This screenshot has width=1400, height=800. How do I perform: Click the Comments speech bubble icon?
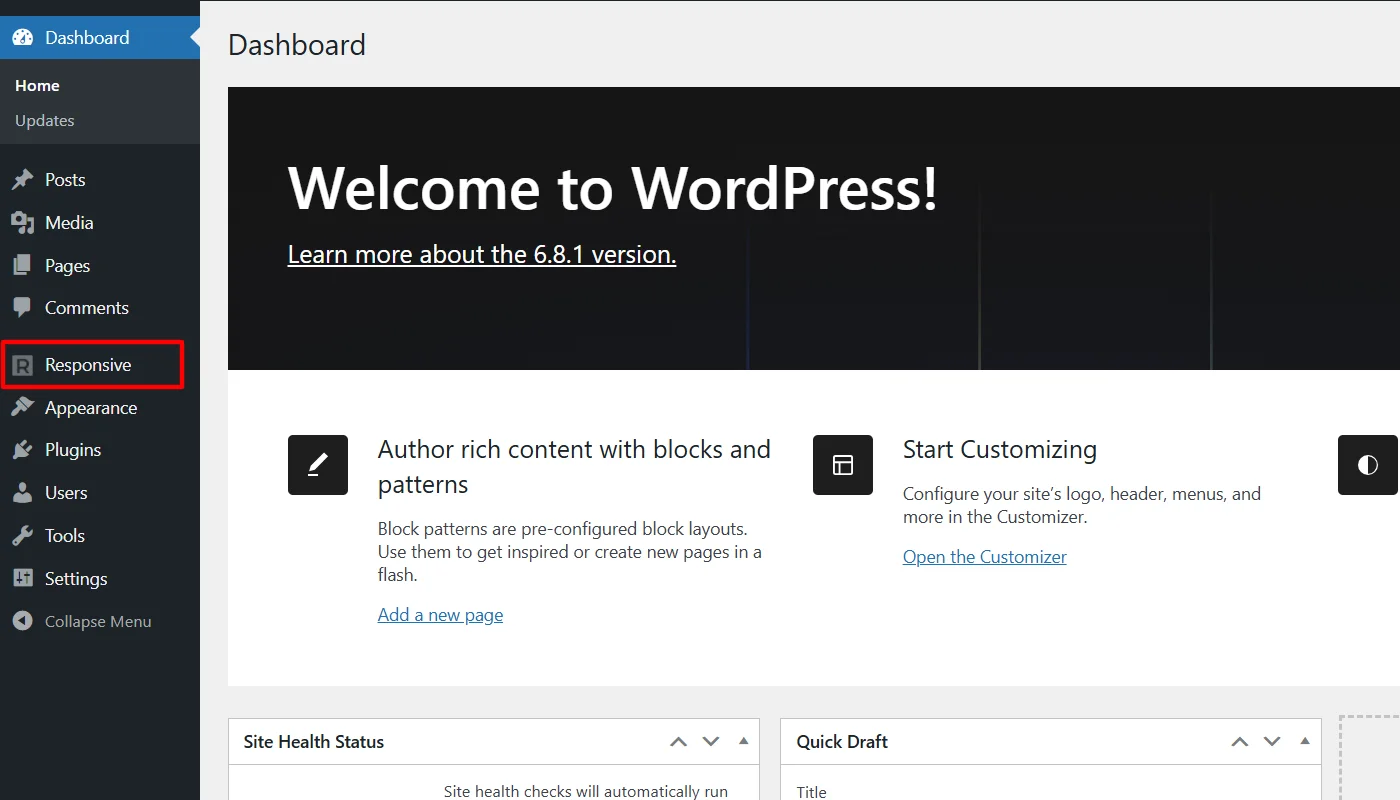tap(22, 308)
